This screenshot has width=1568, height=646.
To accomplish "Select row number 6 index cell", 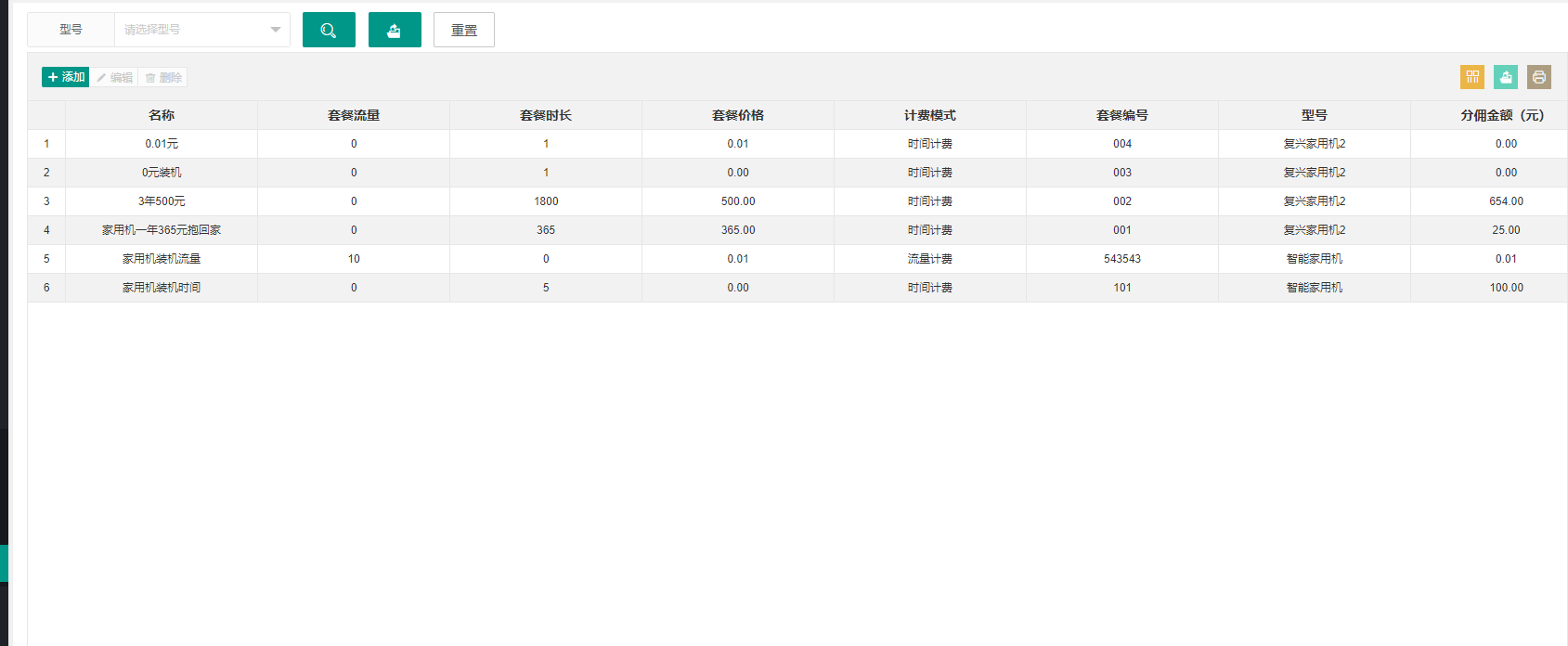I will click(46, 288).
